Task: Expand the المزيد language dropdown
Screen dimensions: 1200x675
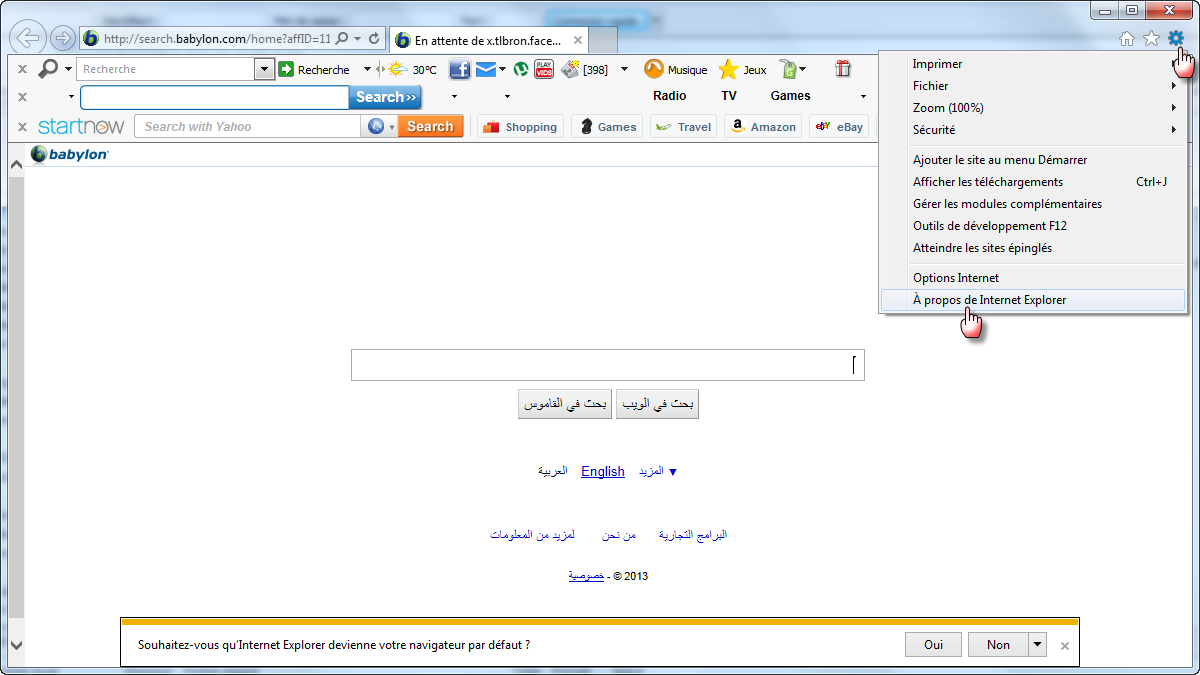Action: pyautogui.click(x=658, y=471)
